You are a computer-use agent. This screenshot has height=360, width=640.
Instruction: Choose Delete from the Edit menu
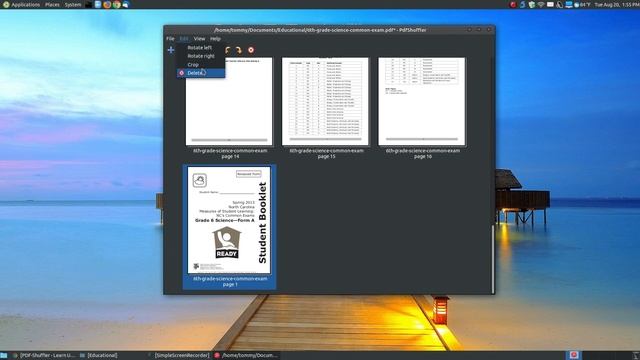point(201,73)
